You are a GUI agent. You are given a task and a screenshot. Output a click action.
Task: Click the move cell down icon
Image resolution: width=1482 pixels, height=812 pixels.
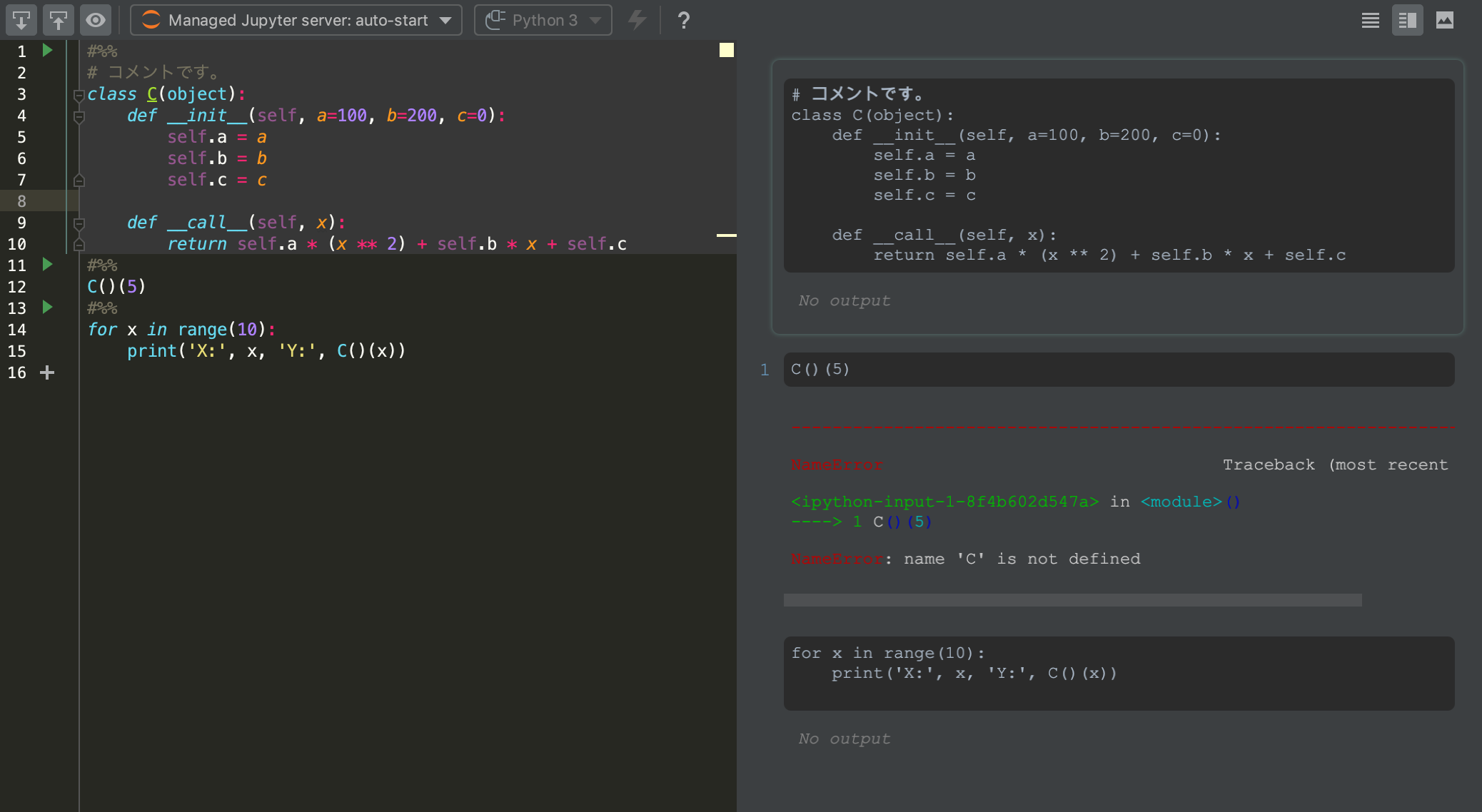pyautogui.click(x=21, y=20)
